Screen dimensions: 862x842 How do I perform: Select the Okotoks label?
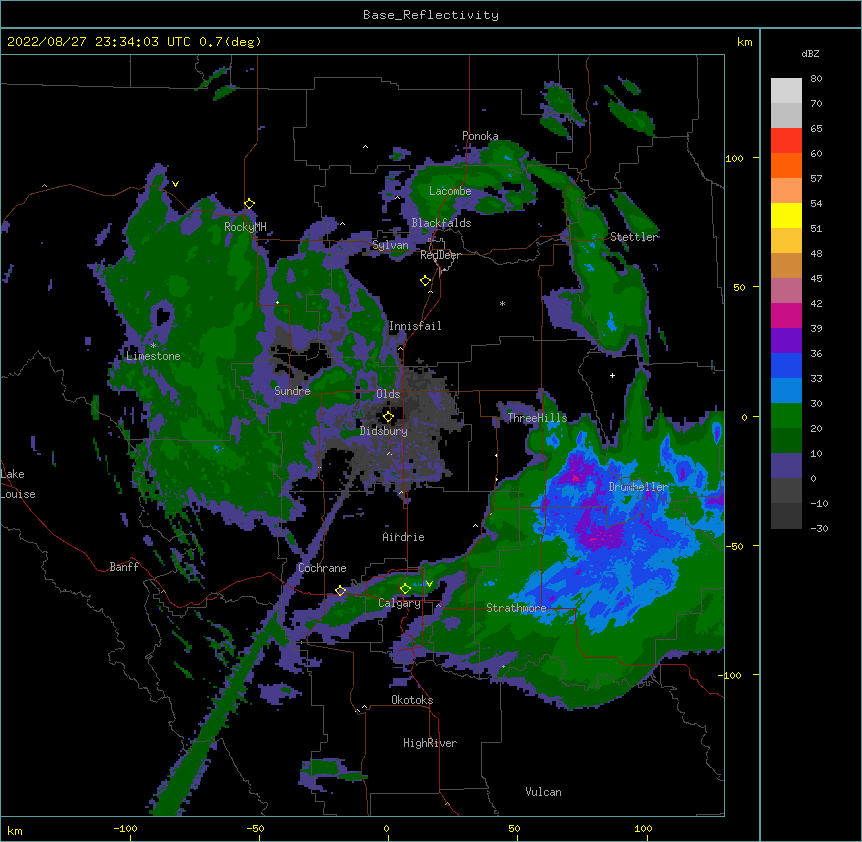412,700
